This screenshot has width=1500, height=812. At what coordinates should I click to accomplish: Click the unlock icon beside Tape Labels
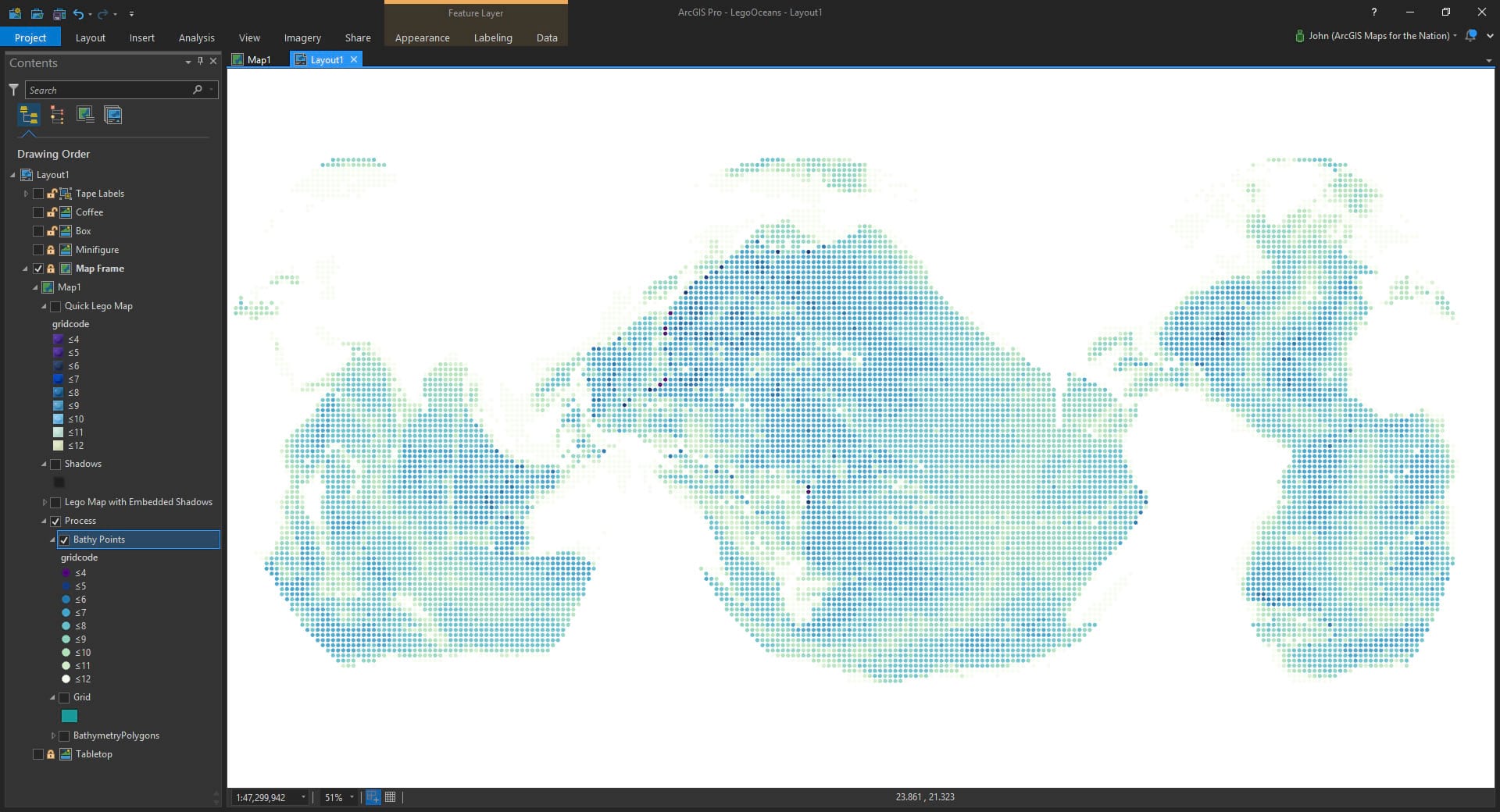point(52,194)
